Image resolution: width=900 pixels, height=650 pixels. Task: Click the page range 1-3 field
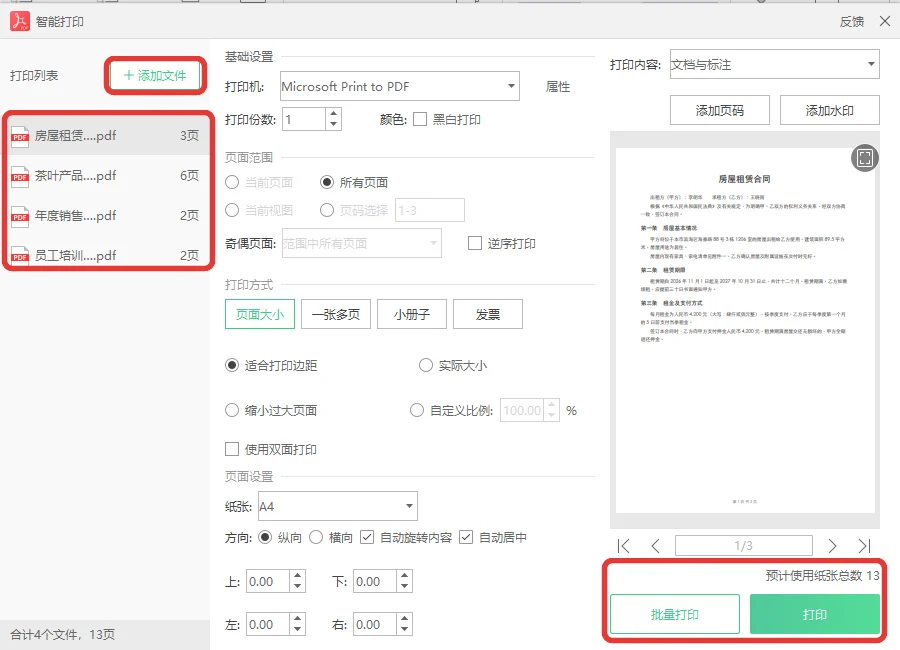tap(429, 210)
